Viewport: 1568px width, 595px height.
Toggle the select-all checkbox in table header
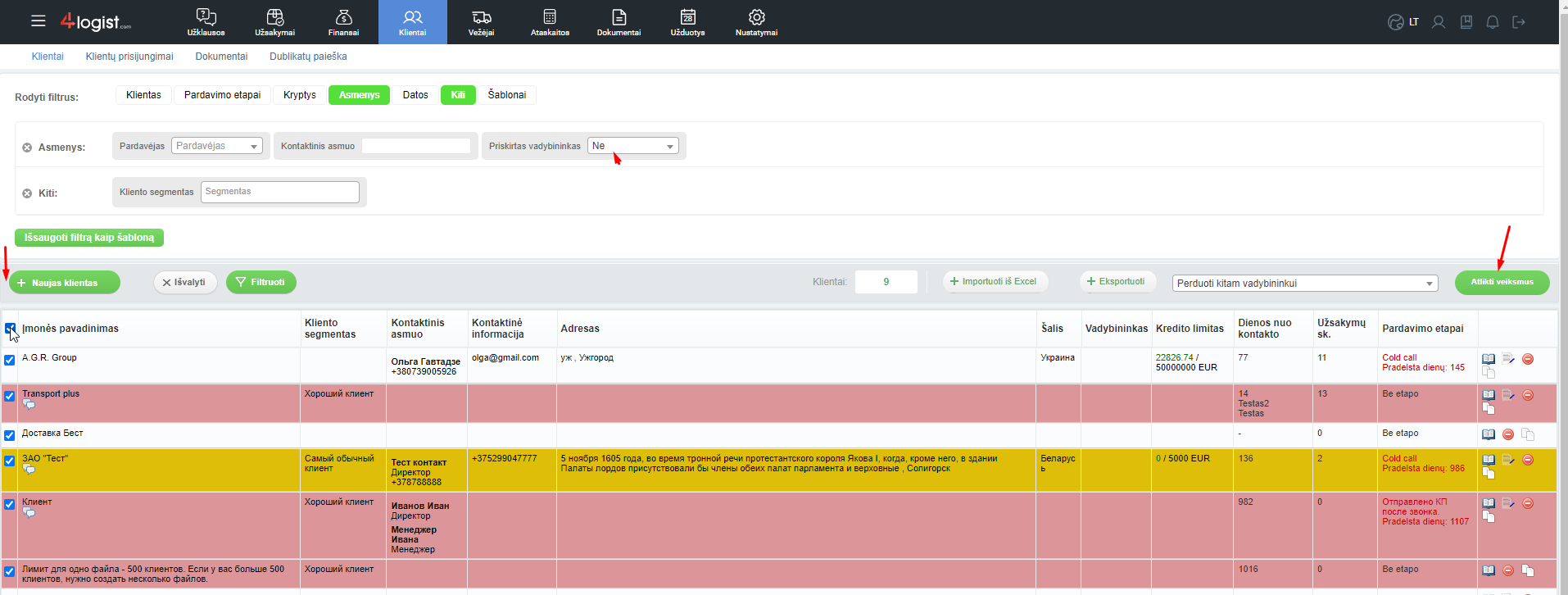coord(10,329)
